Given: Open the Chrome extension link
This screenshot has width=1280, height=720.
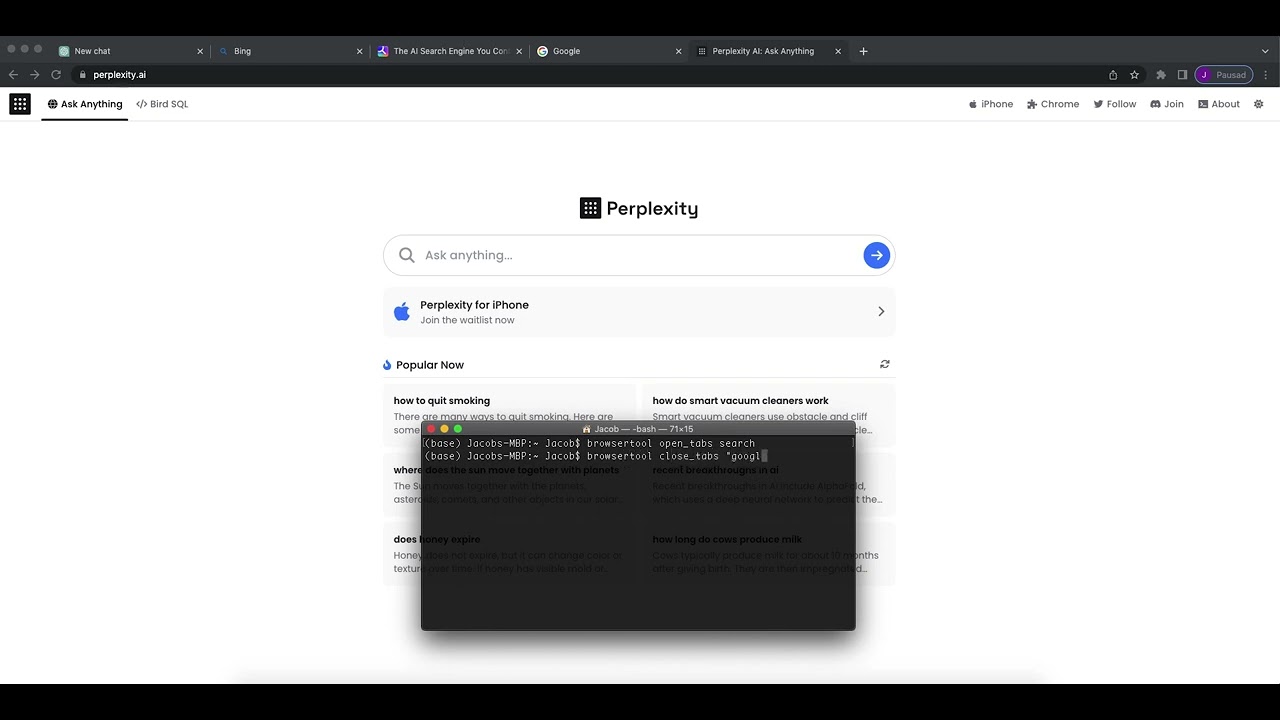Looking at the screenshot, I should click(1053, 104).
